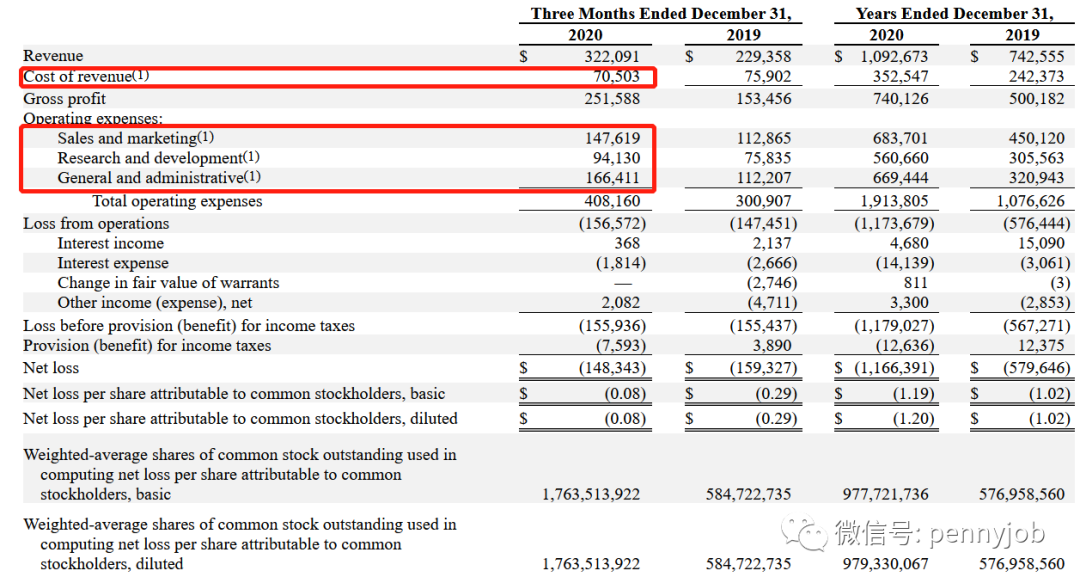Select the 'Net loss' row label
The image size is (1080, 583).
51,368
